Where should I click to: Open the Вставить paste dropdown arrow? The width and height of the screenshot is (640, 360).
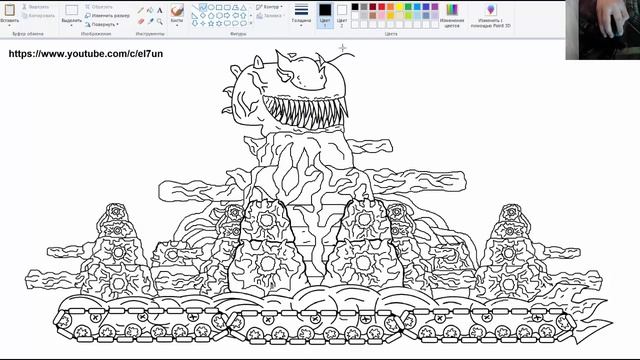(9, 24)
